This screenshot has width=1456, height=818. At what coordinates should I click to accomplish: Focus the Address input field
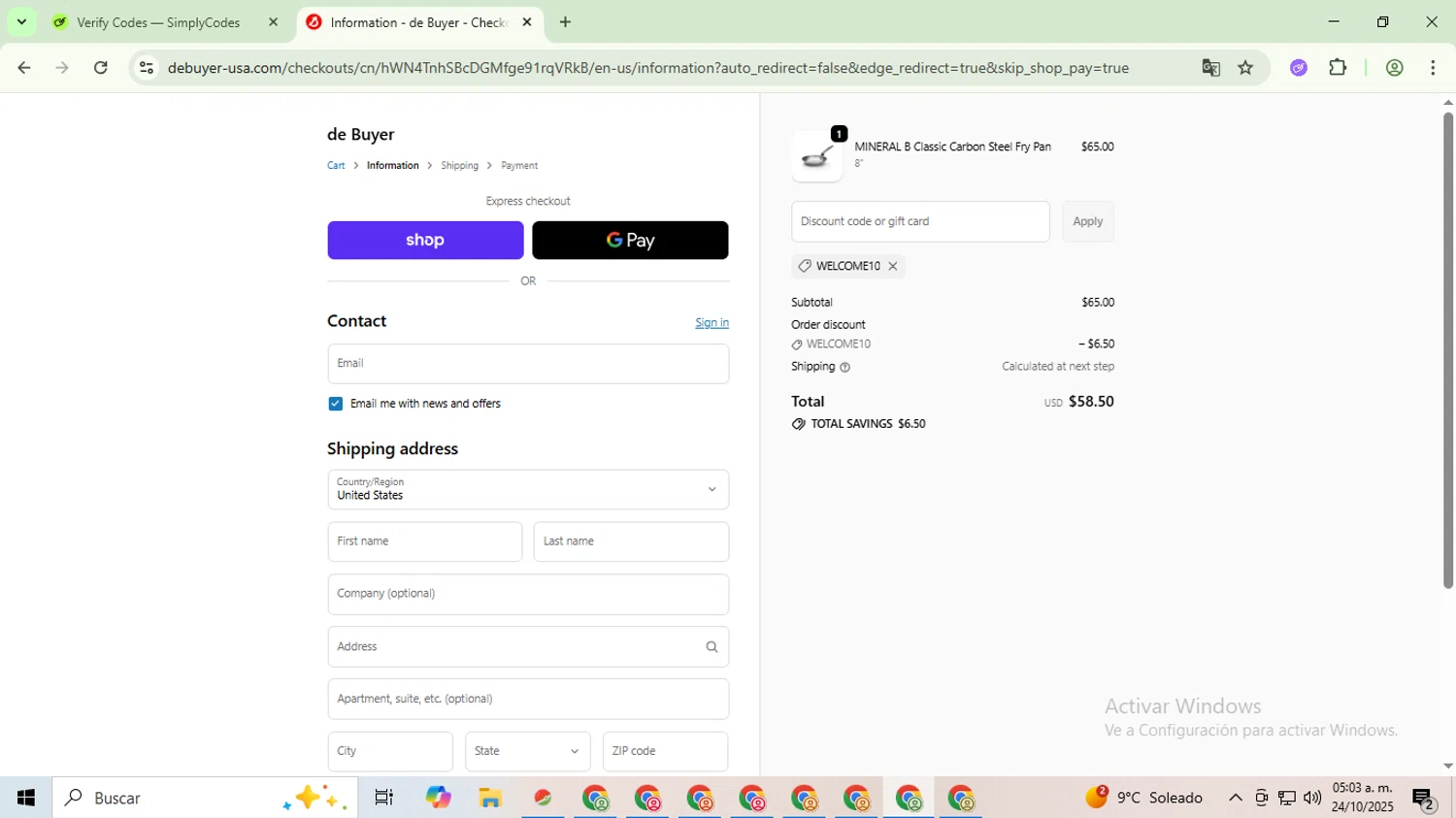(x=528, y=647)
